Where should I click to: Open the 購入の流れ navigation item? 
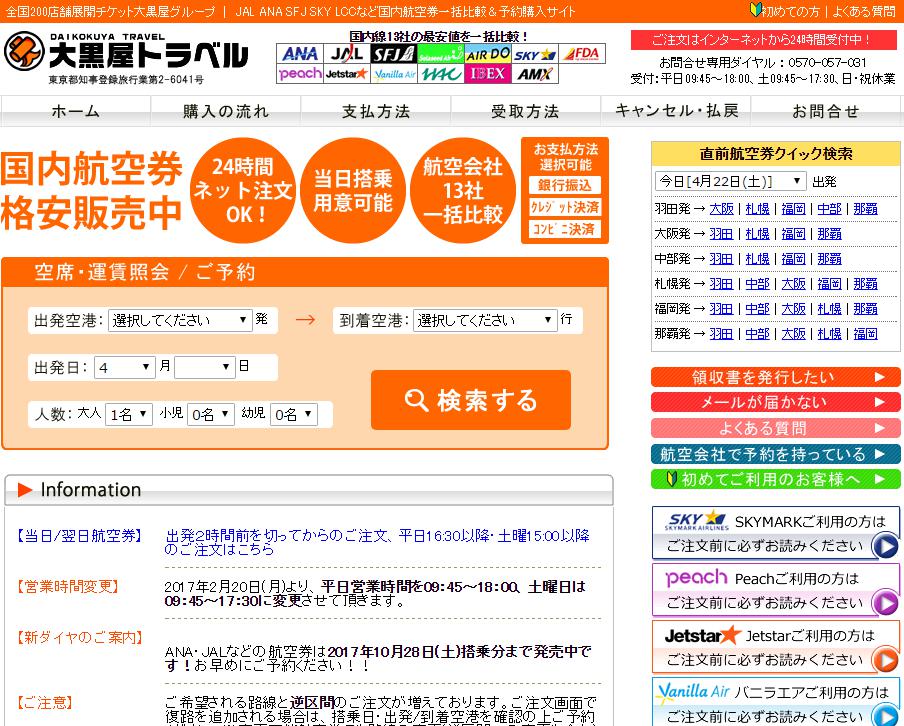(x=225, y=111)
